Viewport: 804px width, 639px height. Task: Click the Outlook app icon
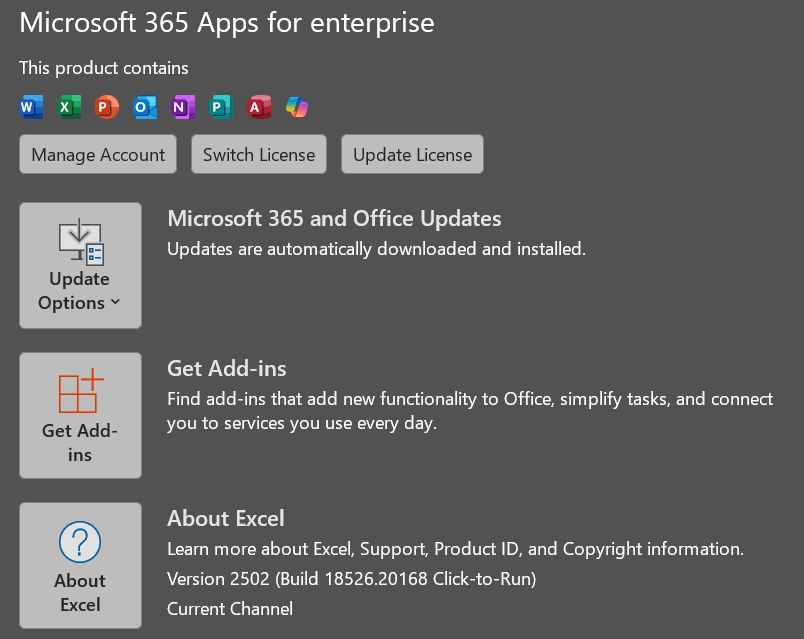click(145, 107)
